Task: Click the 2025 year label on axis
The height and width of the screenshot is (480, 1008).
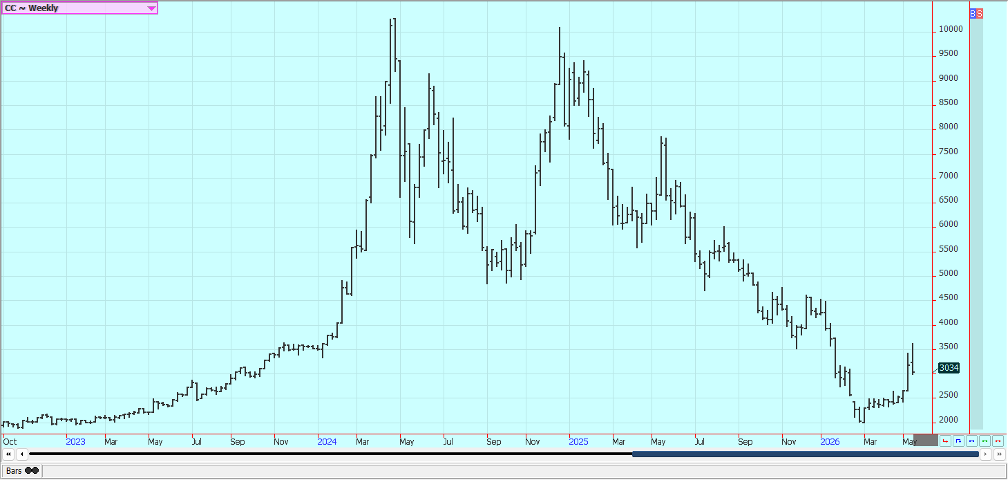Action: click(x=578, y=442)
